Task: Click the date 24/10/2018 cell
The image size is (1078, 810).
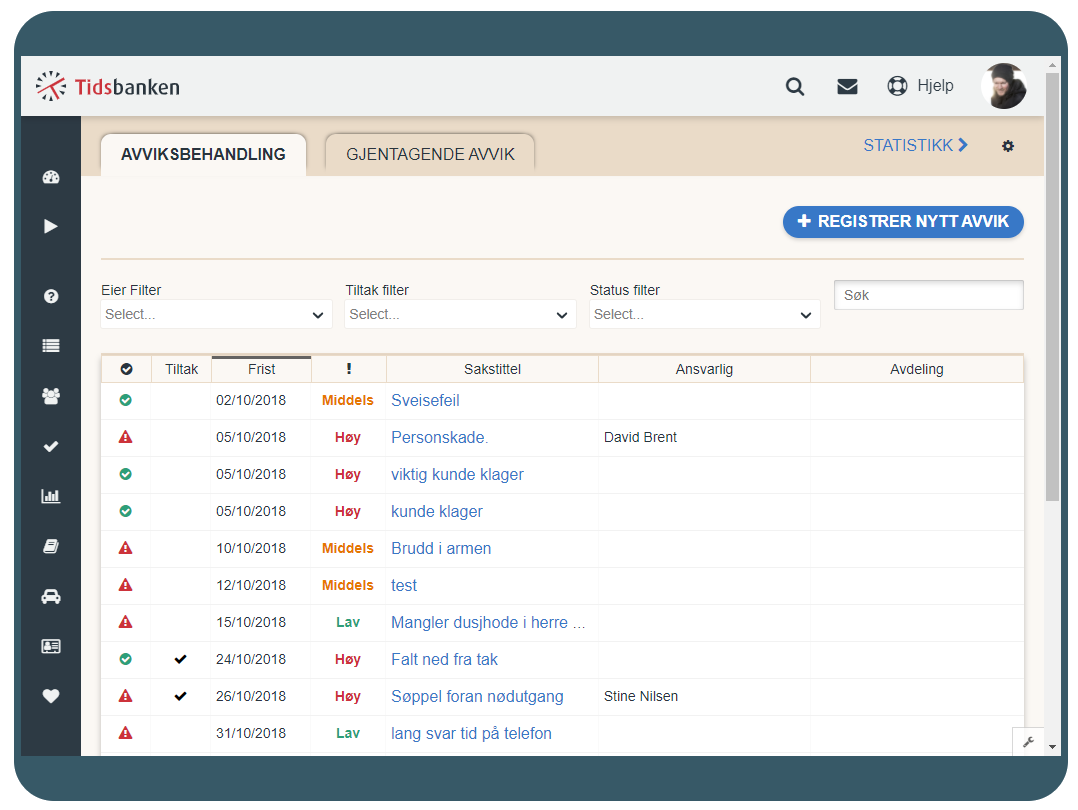Action: pos(251,659)
